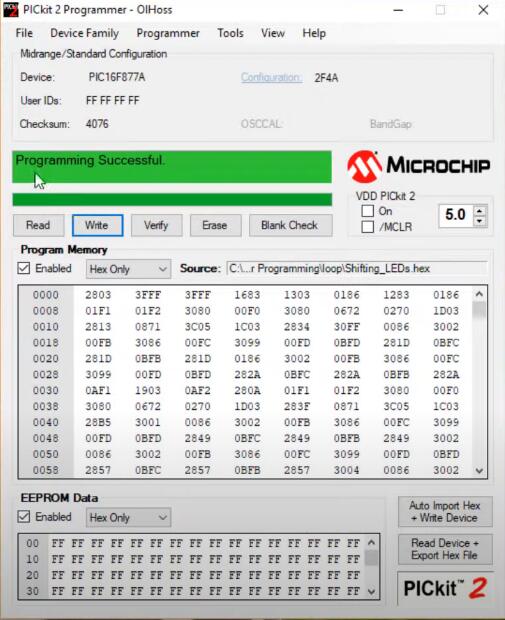
Task: Select EEPROM row address 00
Action: pos(32,543)
